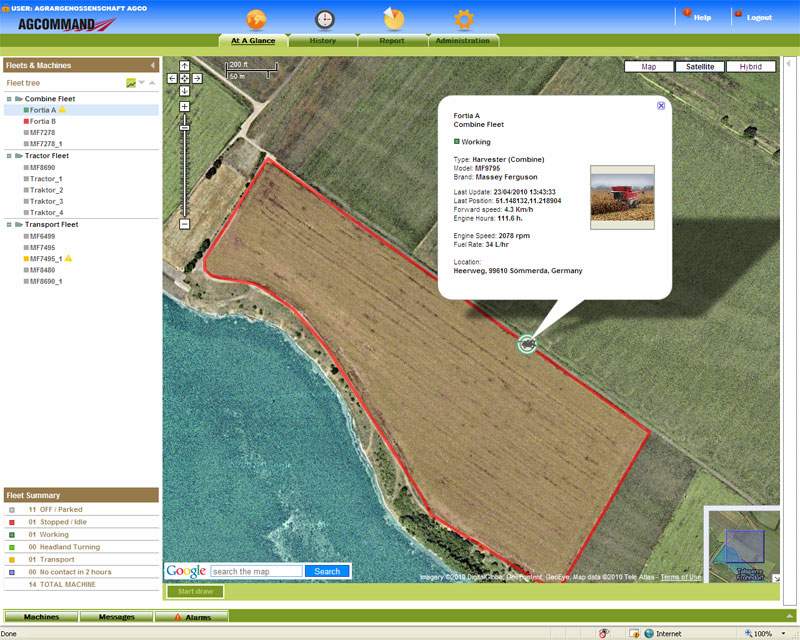Switch map view to Hybrid

pyautogui.click(x=750, y=67)
